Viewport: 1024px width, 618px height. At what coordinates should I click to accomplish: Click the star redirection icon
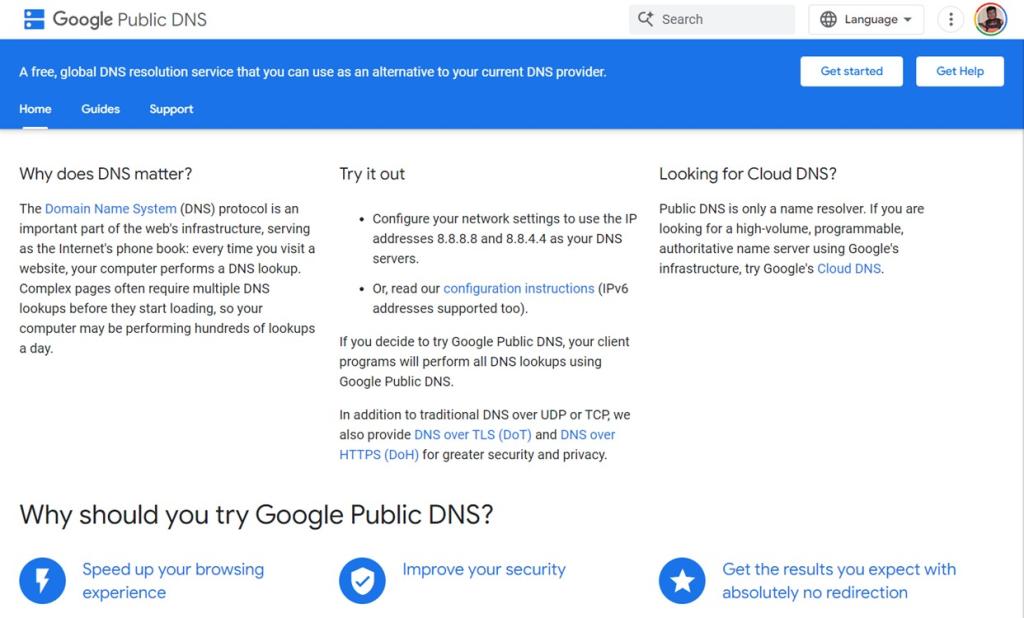coord(682,580)
